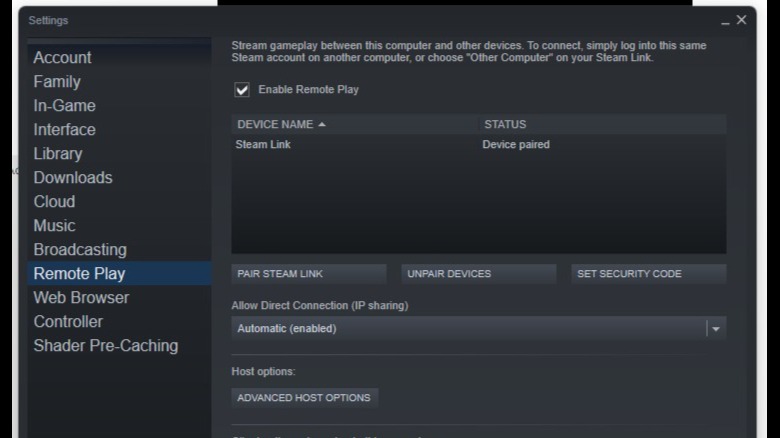Open the Allow Direct Connection dropdown

[479, 328]
